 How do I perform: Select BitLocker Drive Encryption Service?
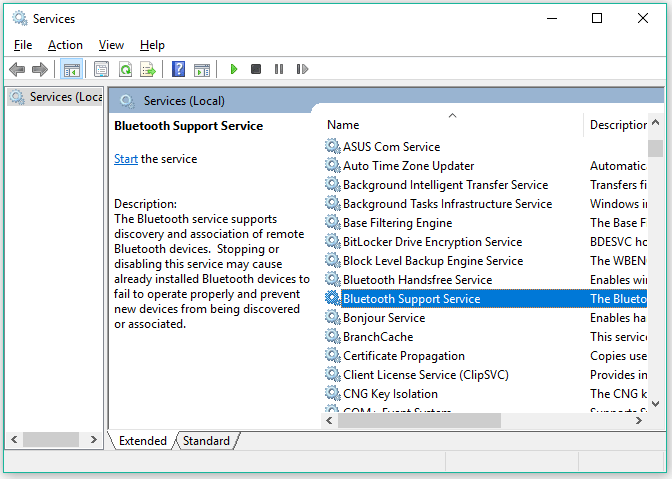[x=485, y=242]
